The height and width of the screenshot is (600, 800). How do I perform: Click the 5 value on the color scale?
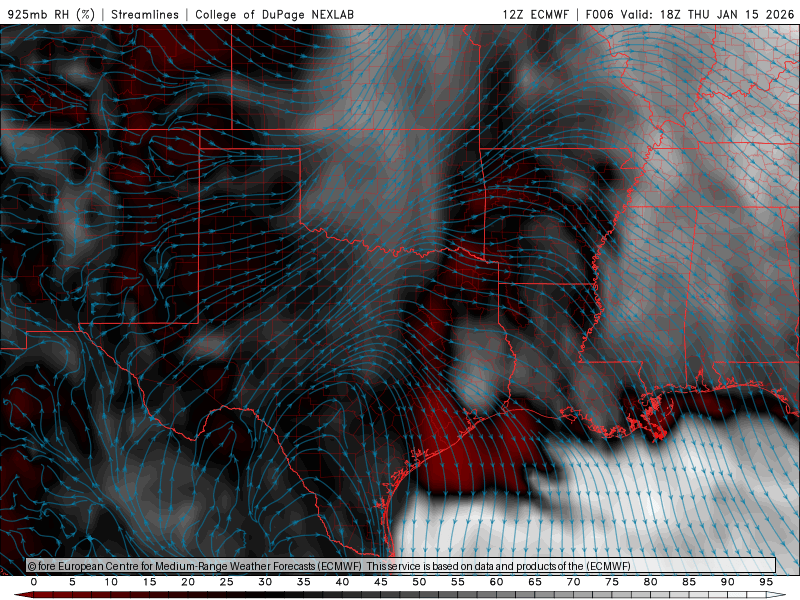click(72, 582)
